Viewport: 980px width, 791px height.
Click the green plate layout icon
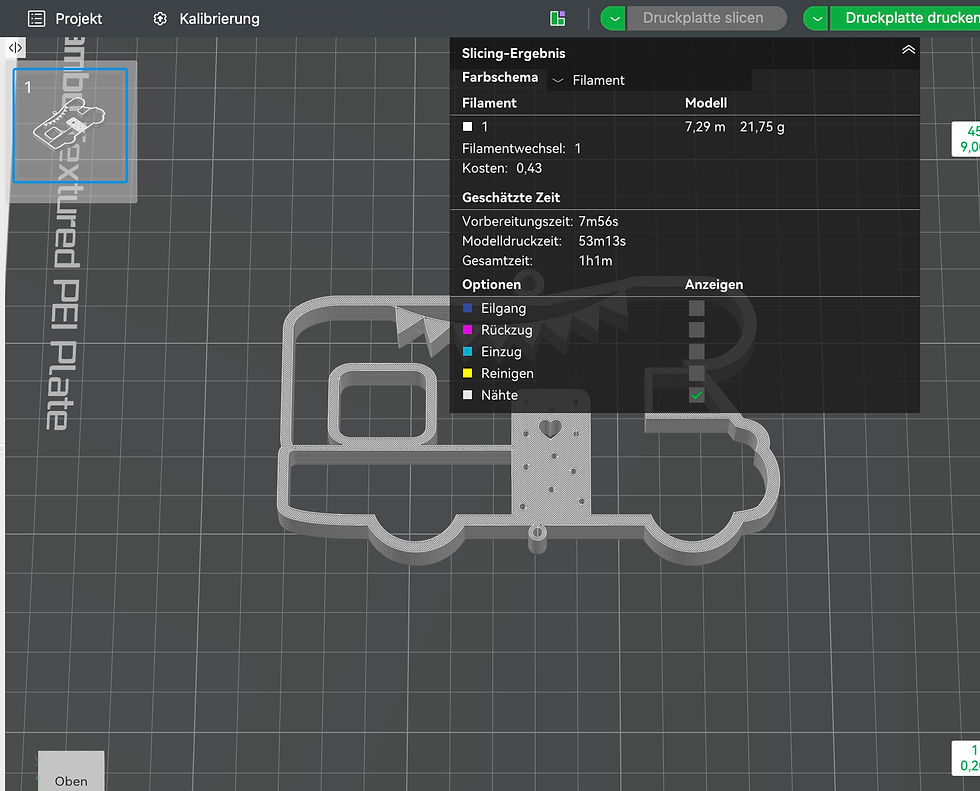(x=558, y=19)
